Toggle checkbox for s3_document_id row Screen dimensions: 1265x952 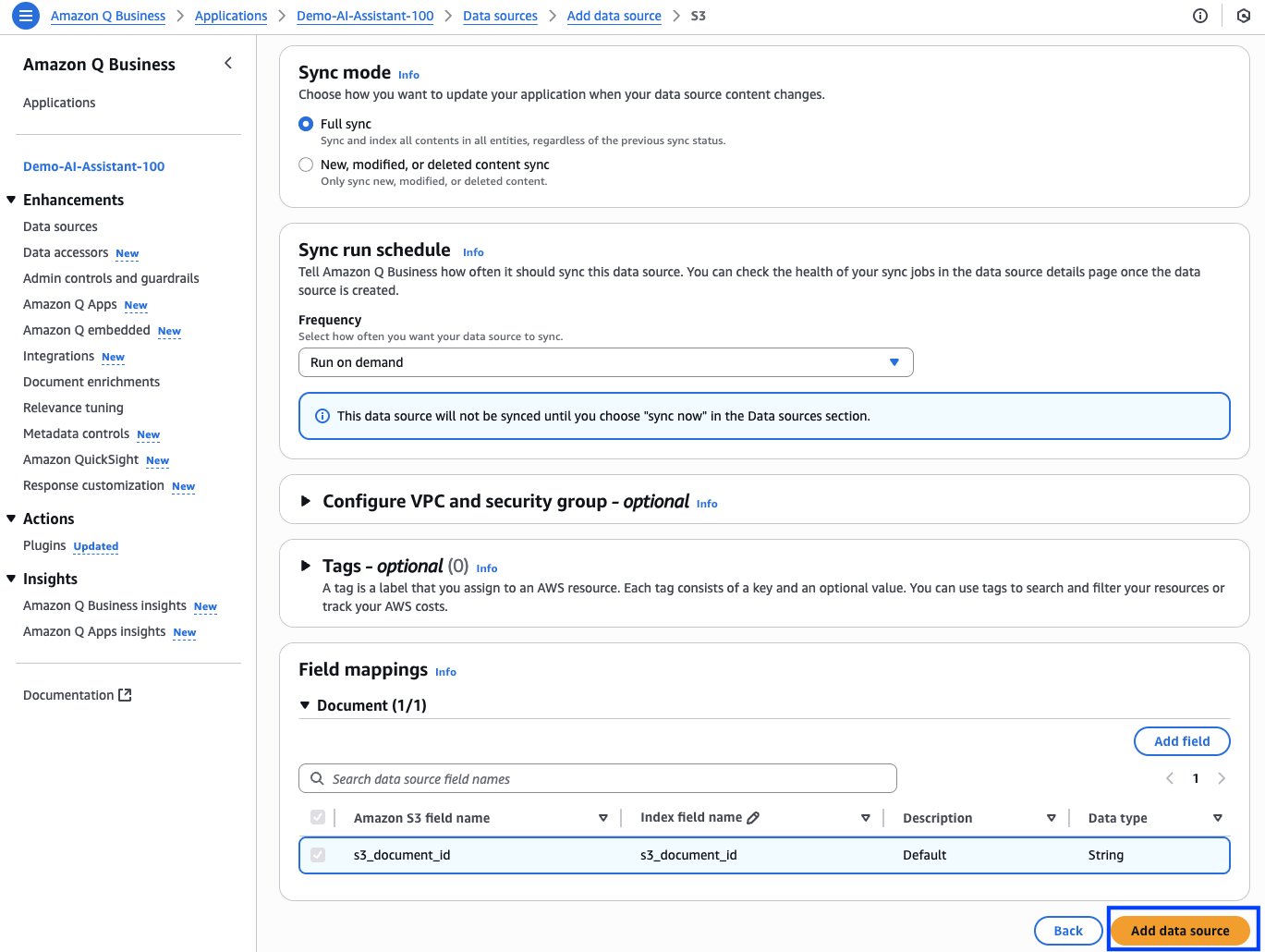point(318,855)
